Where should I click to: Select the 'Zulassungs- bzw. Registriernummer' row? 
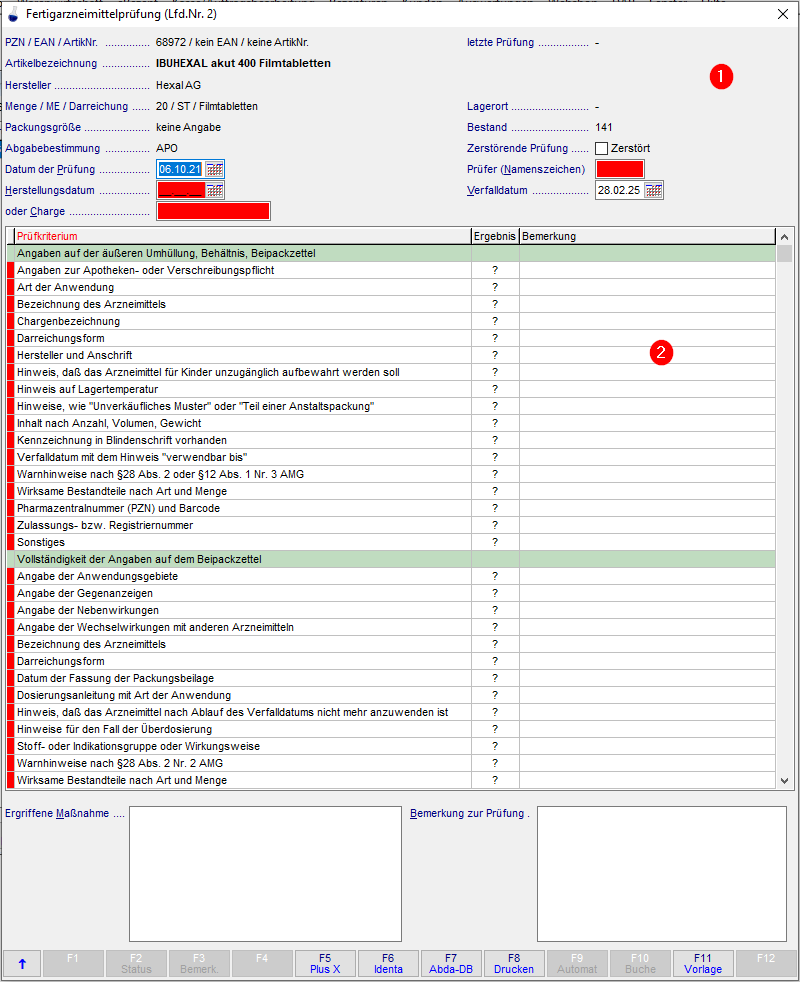[391, 525]
